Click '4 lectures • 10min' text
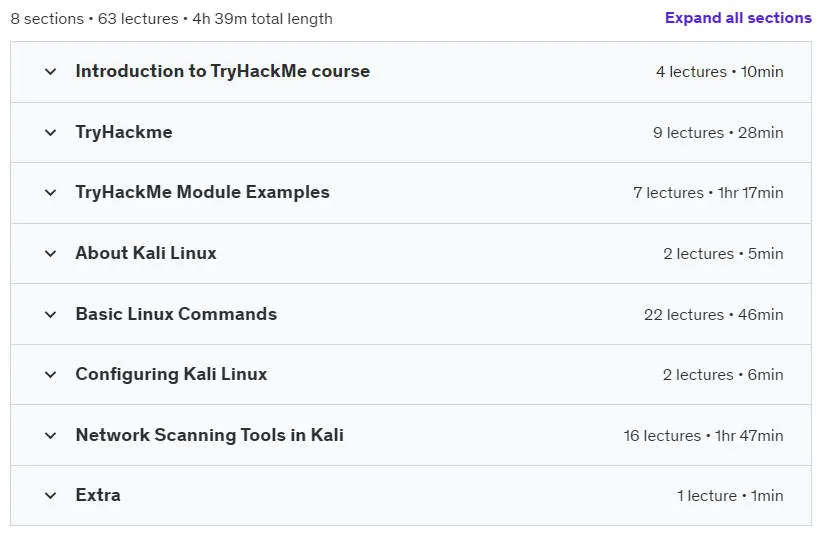The height and width of the screenshot is (533, 820). point(720,72)
